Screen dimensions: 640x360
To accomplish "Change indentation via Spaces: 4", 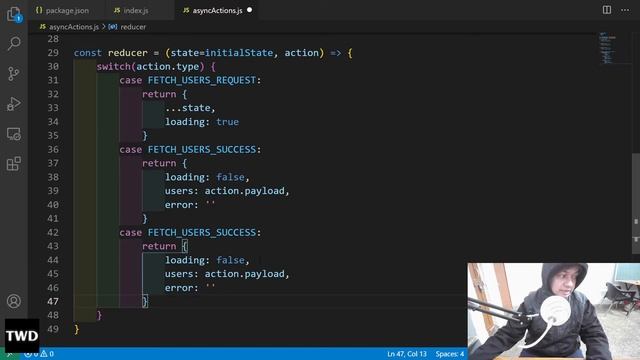I will pos(449,354).
